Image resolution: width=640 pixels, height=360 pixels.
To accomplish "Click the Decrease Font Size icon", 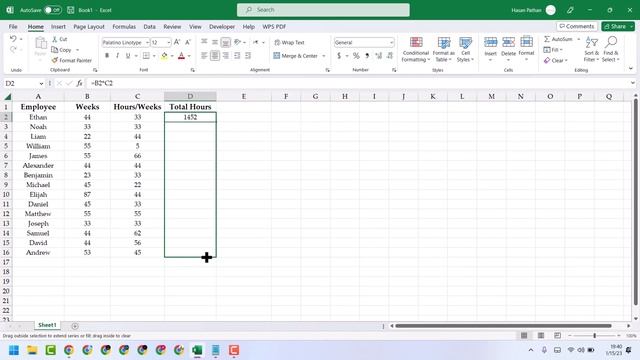I will pos(188,42).
